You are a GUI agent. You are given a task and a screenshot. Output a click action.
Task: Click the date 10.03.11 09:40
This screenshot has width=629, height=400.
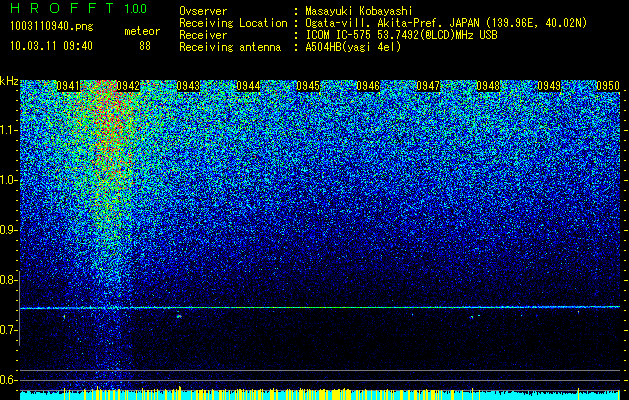(x=51, y=46)
